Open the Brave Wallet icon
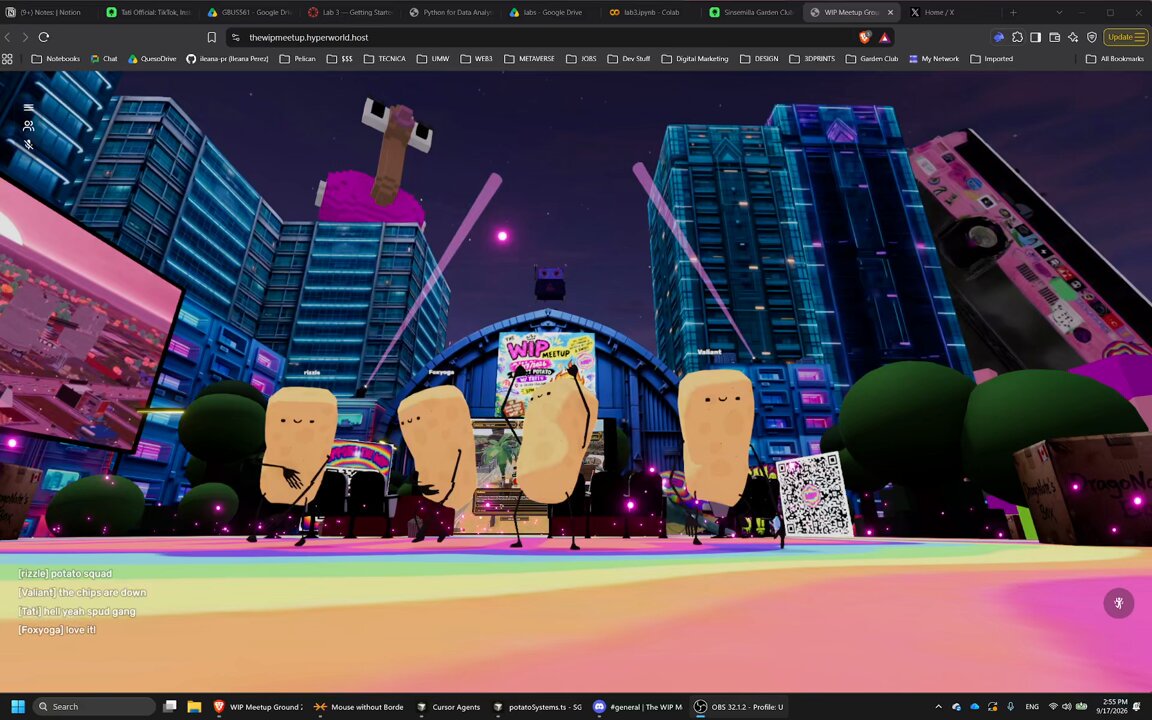1152x720 pixels. pyautogui.click(x=1054, y=37)
